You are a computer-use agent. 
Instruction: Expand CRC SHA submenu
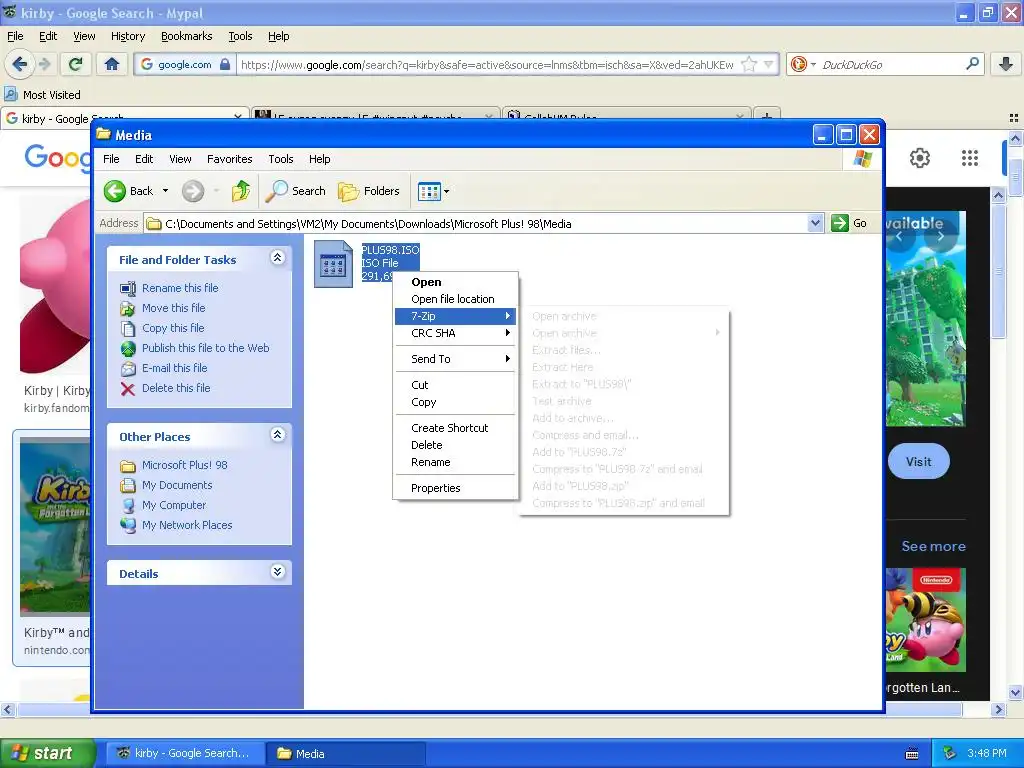[x=455, y=333]
